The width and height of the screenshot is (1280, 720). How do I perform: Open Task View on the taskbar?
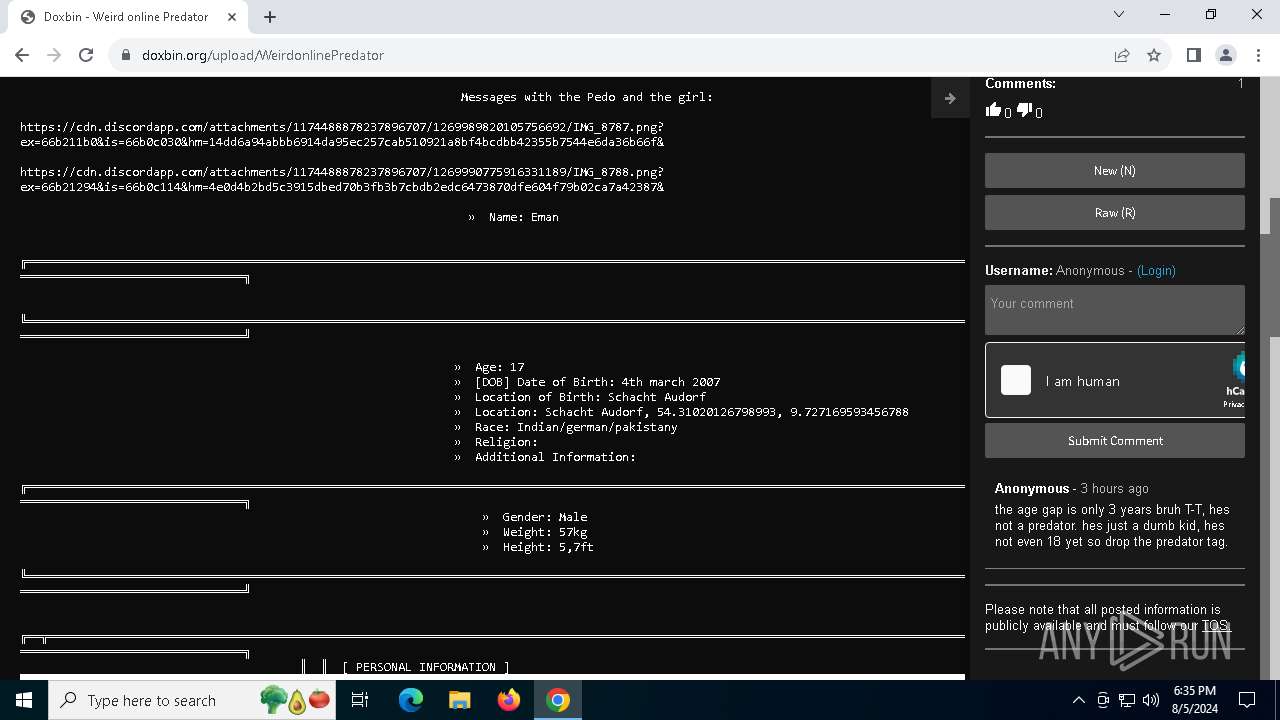point(360,700)
